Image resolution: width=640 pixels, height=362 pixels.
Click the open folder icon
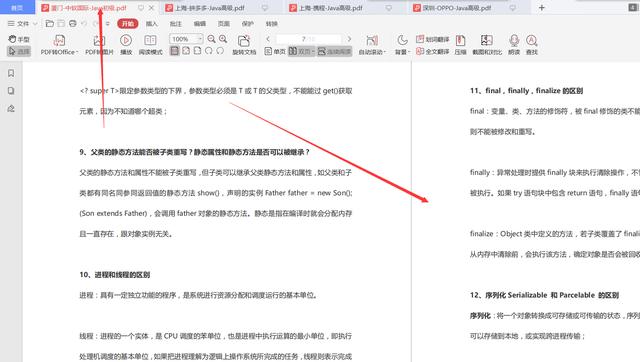tap(50, 24)
